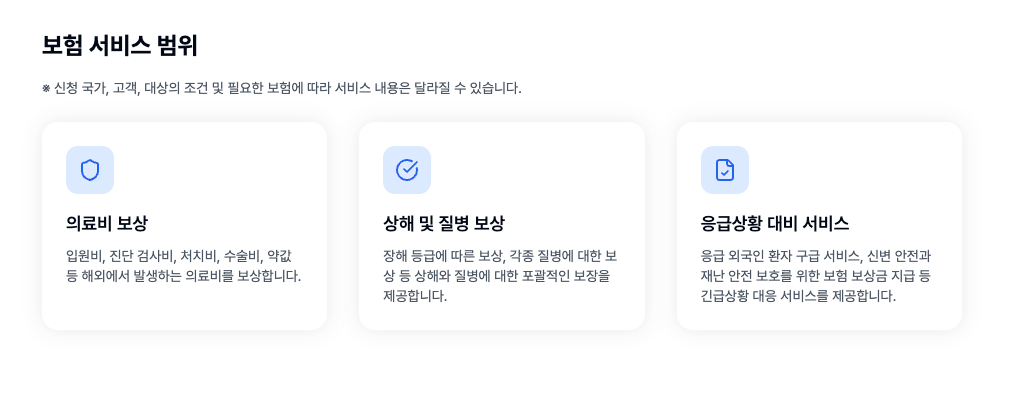Select the 상해 및 질병 보상 card title

coord(444,223)
